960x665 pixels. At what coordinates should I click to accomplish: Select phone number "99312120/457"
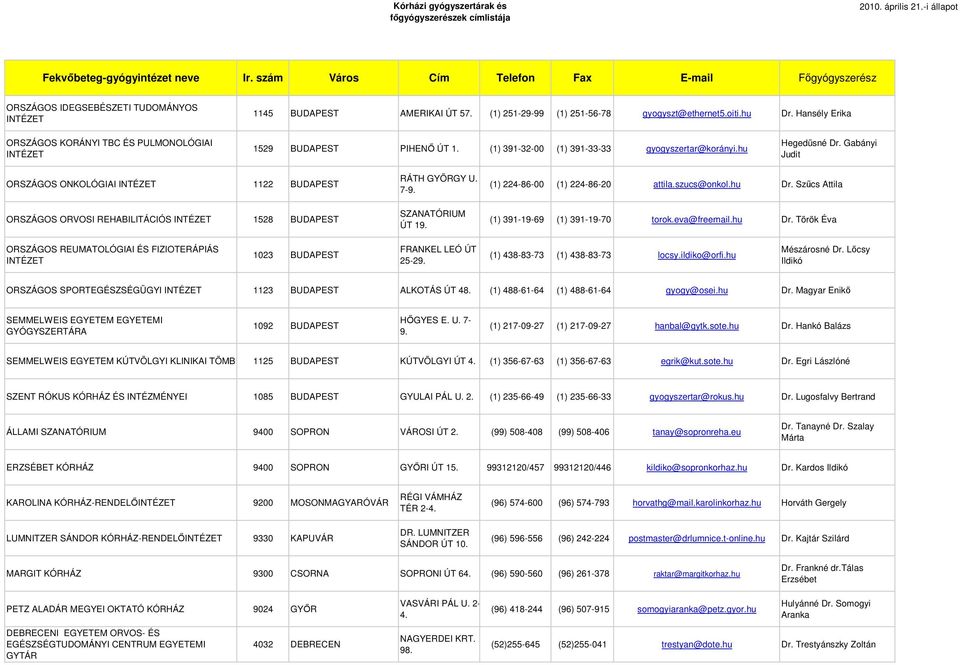tap(516, 467)
